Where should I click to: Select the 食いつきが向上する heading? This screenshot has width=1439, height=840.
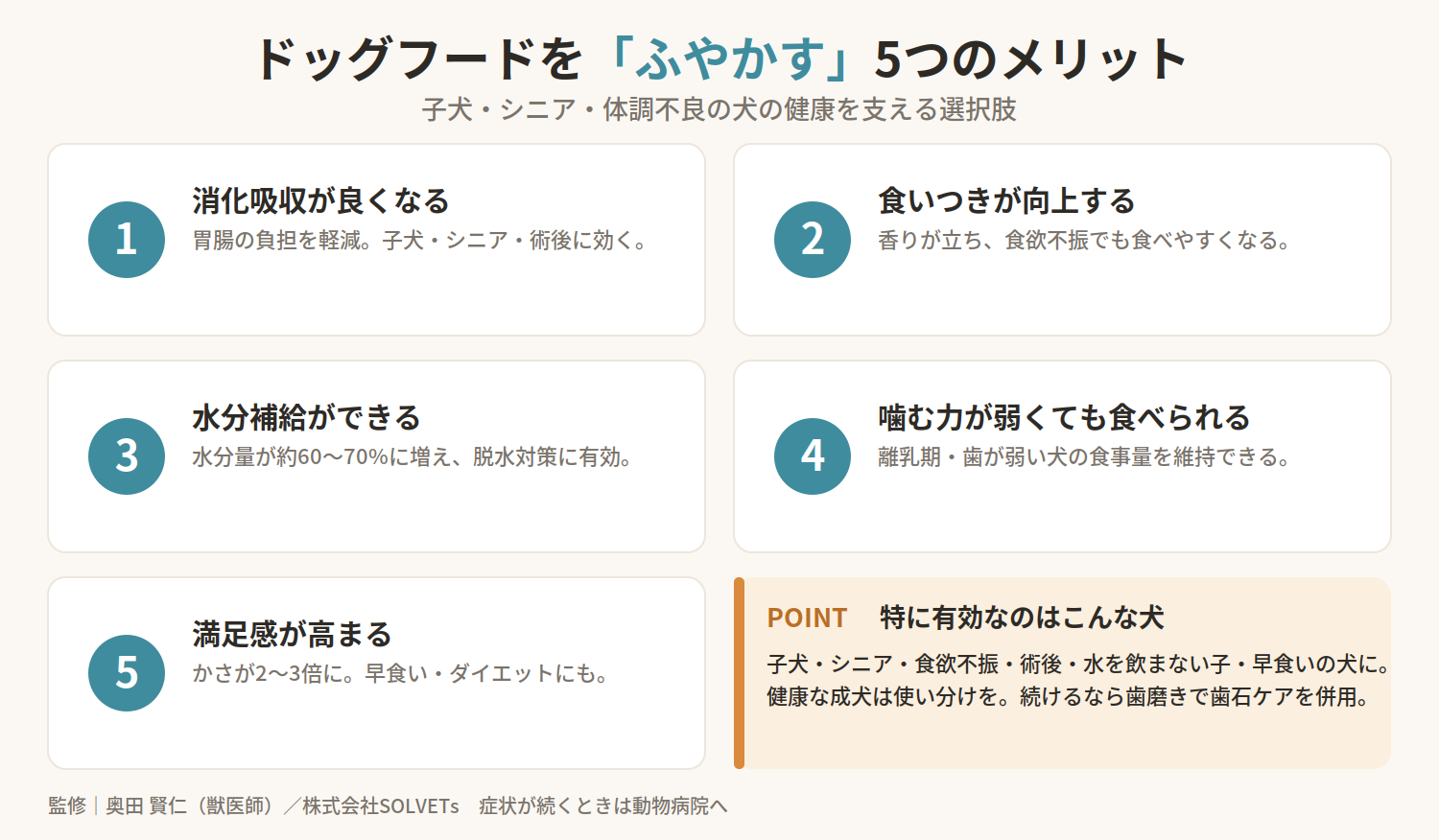tap(1006, 201)
